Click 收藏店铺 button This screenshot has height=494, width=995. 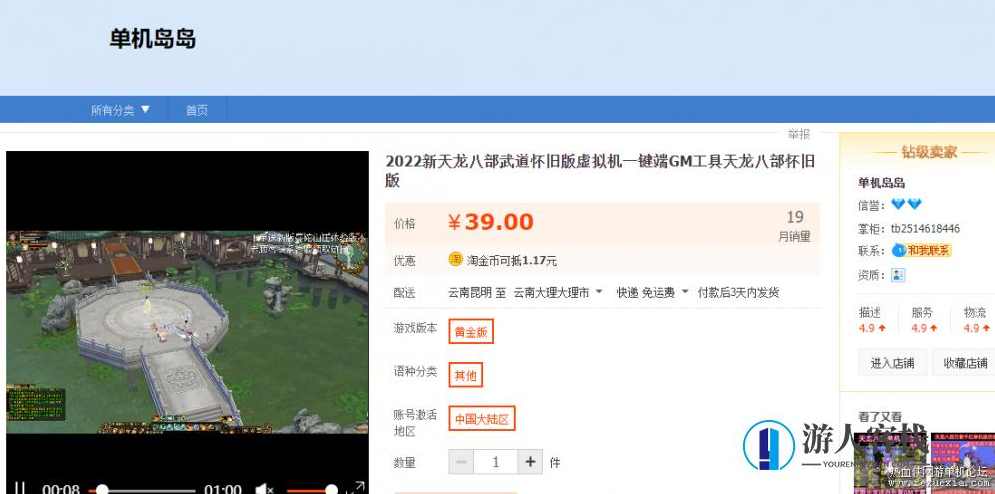coord(965,363)
